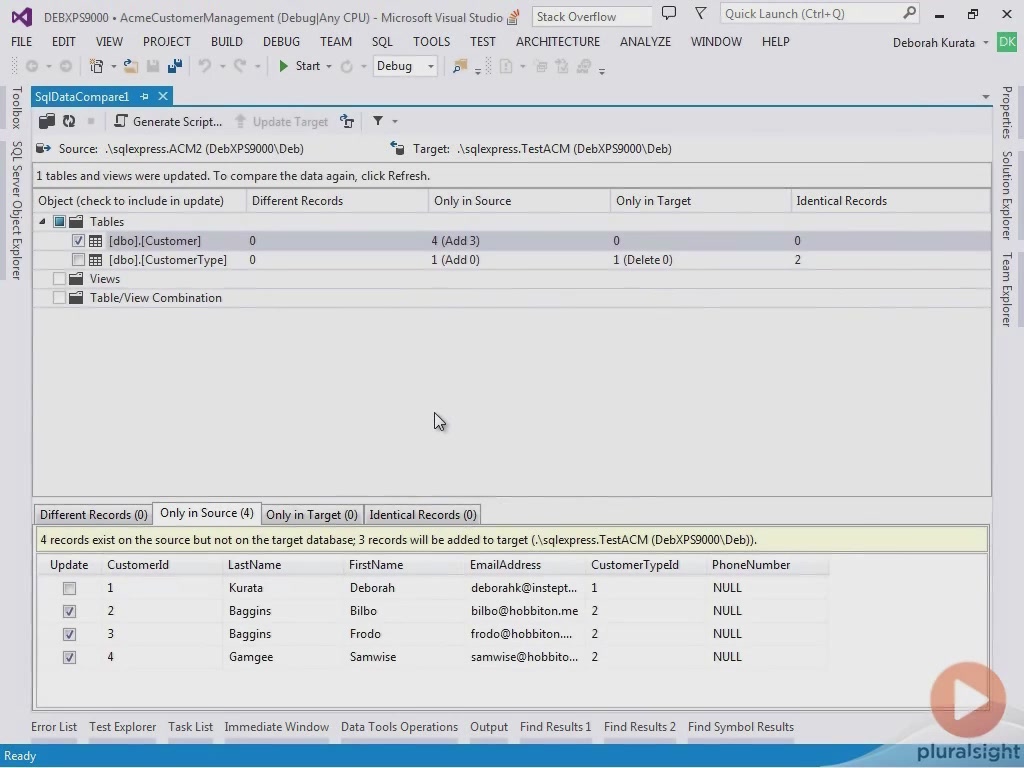Switch to Identical Records (0) tab
Image resolution: width=1024 pixels, height=768 pixels.
click(x=423, y=515)
